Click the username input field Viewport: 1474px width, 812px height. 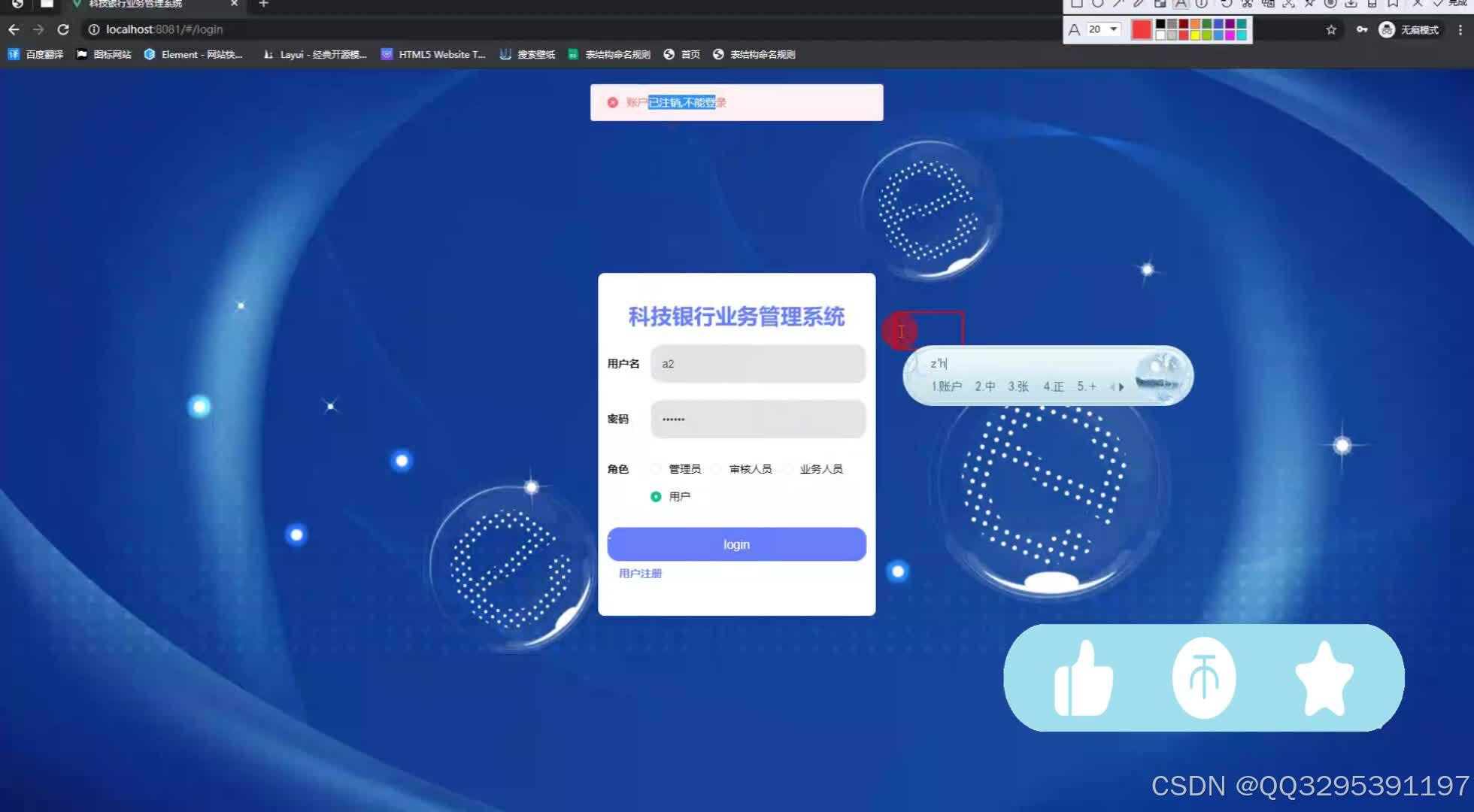point(757,363)
